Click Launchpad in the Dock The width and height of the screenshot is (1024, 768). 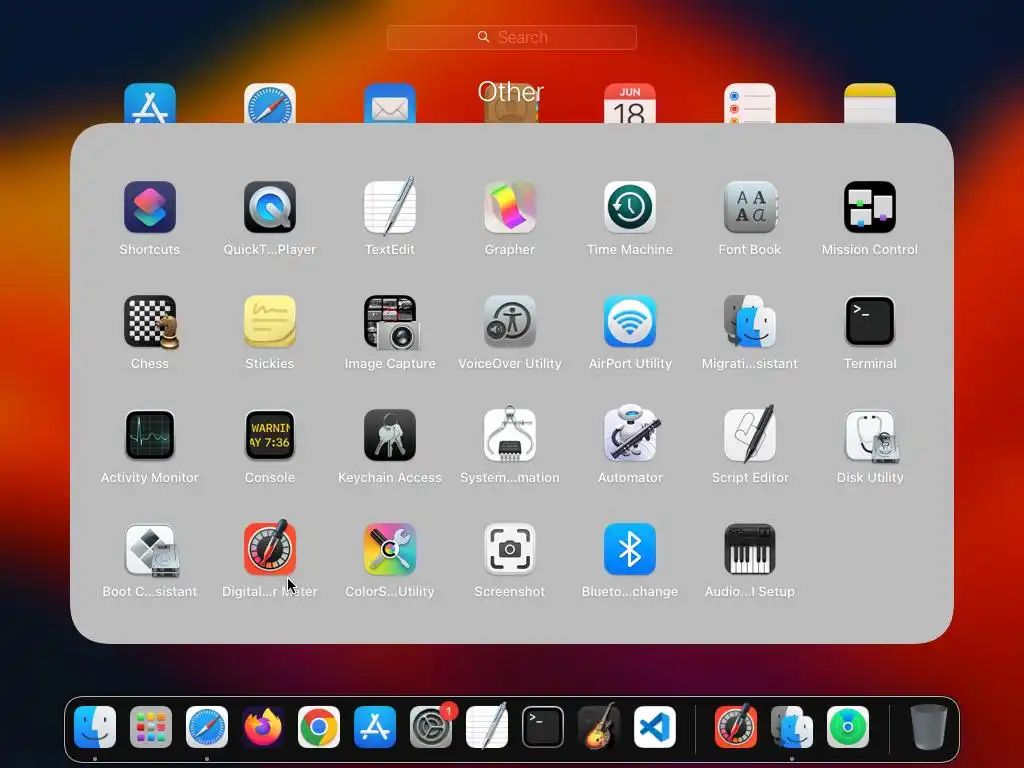pos(151,727)
